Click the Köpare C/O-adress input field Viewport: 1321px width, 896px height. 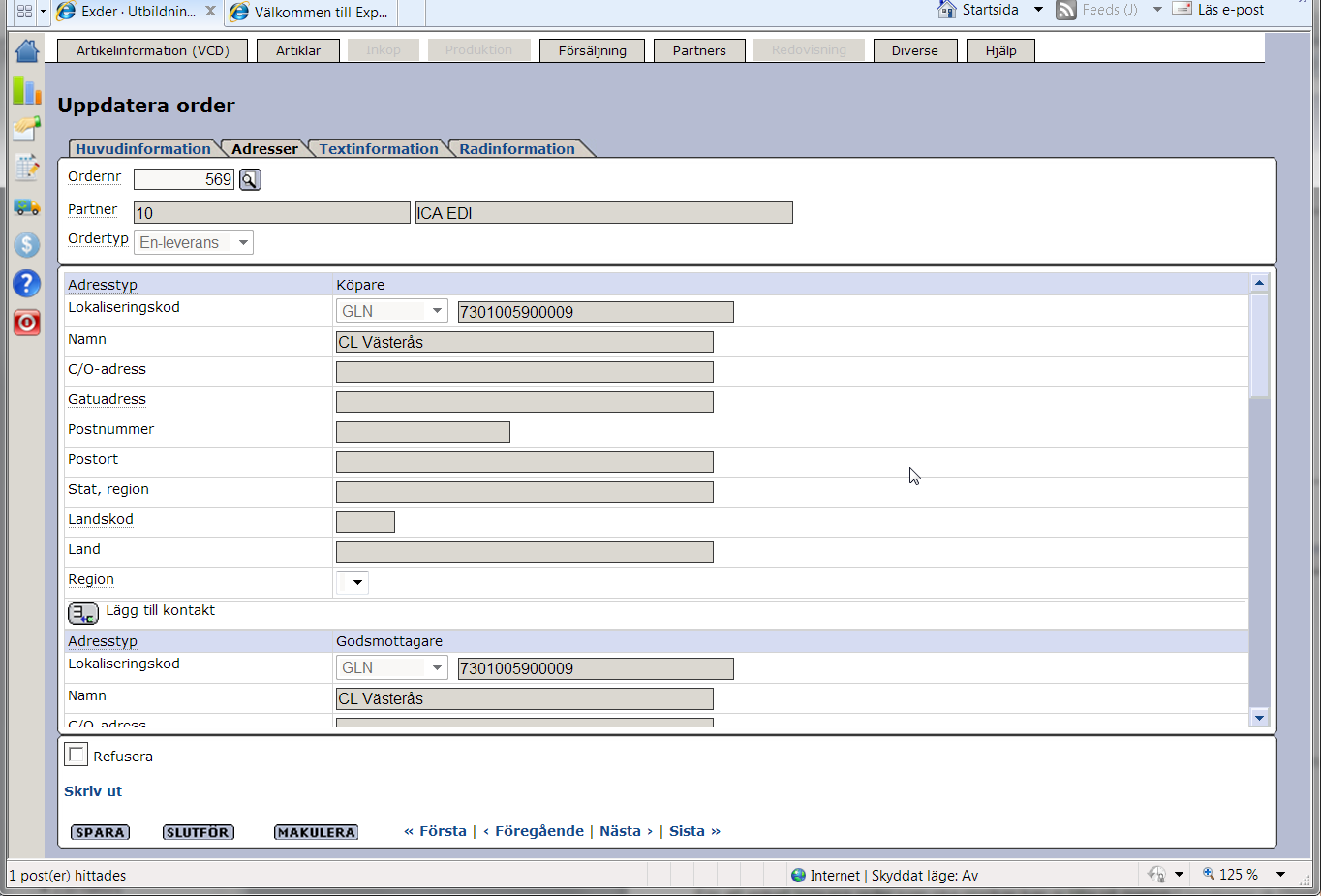525,372
